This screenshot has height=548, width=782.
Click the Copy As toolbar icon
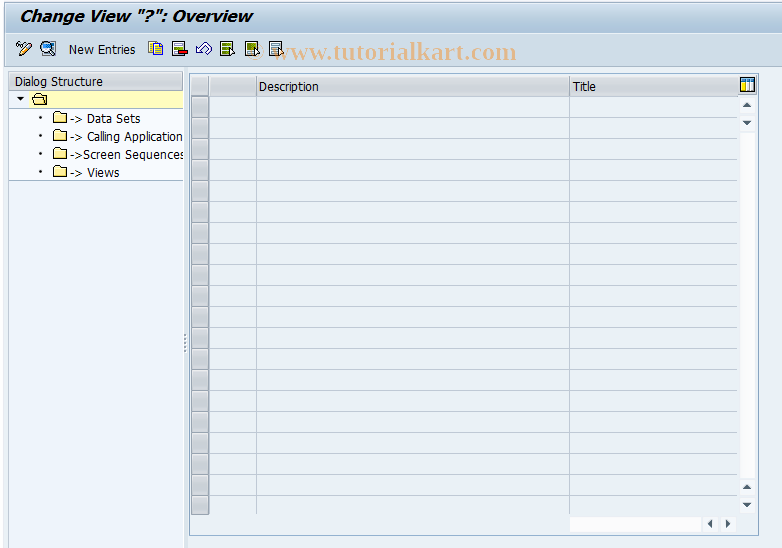click(x=156, y=48)
